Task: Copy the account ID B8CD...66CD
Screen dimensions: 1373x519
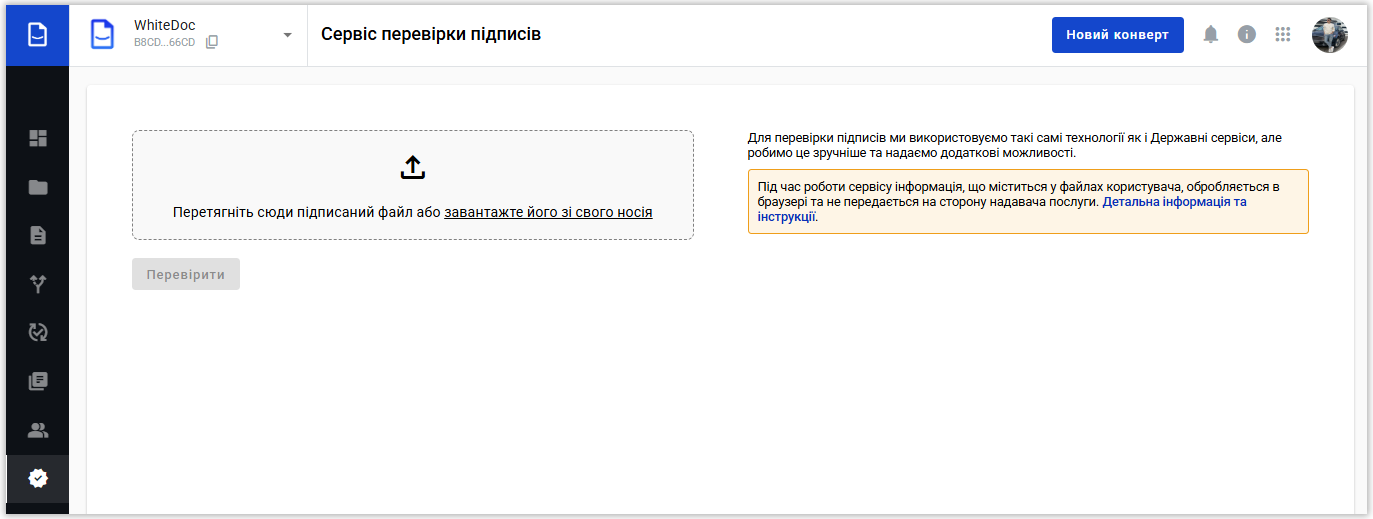Action: click(x=211, y=43)
